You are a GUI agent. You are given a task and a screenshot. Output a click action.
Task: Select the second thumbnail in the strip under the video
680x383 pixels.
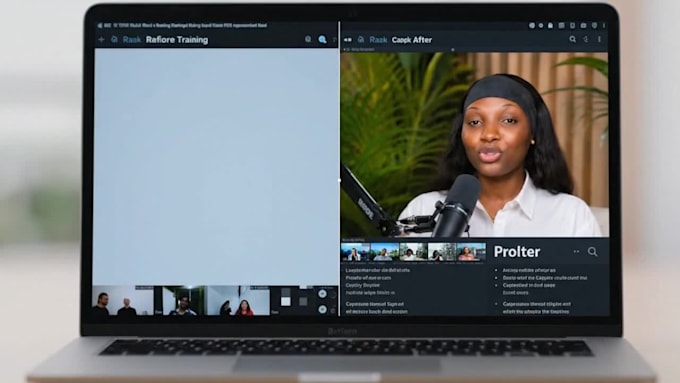(384, 252)
